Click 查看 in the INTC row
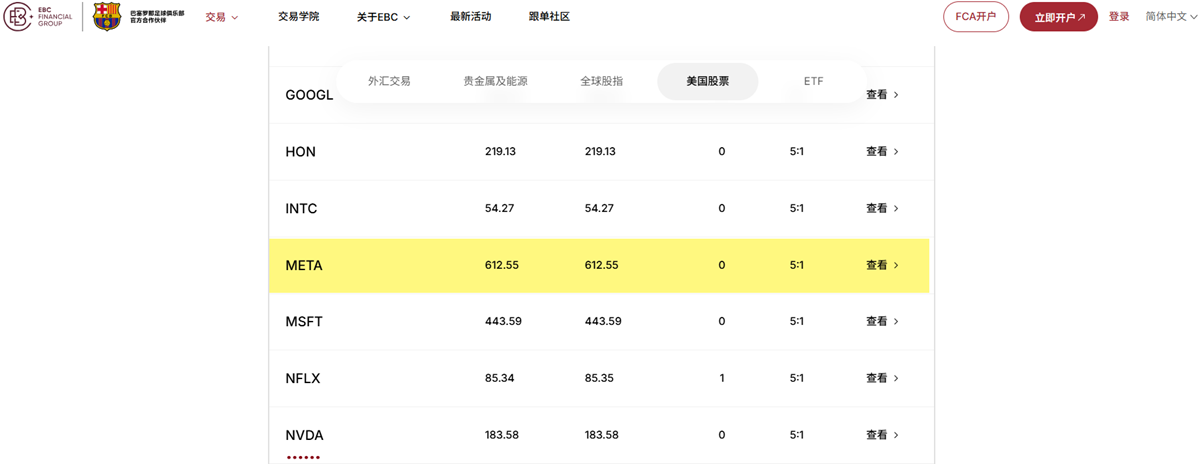1200x464 pixels. point(883,209)
